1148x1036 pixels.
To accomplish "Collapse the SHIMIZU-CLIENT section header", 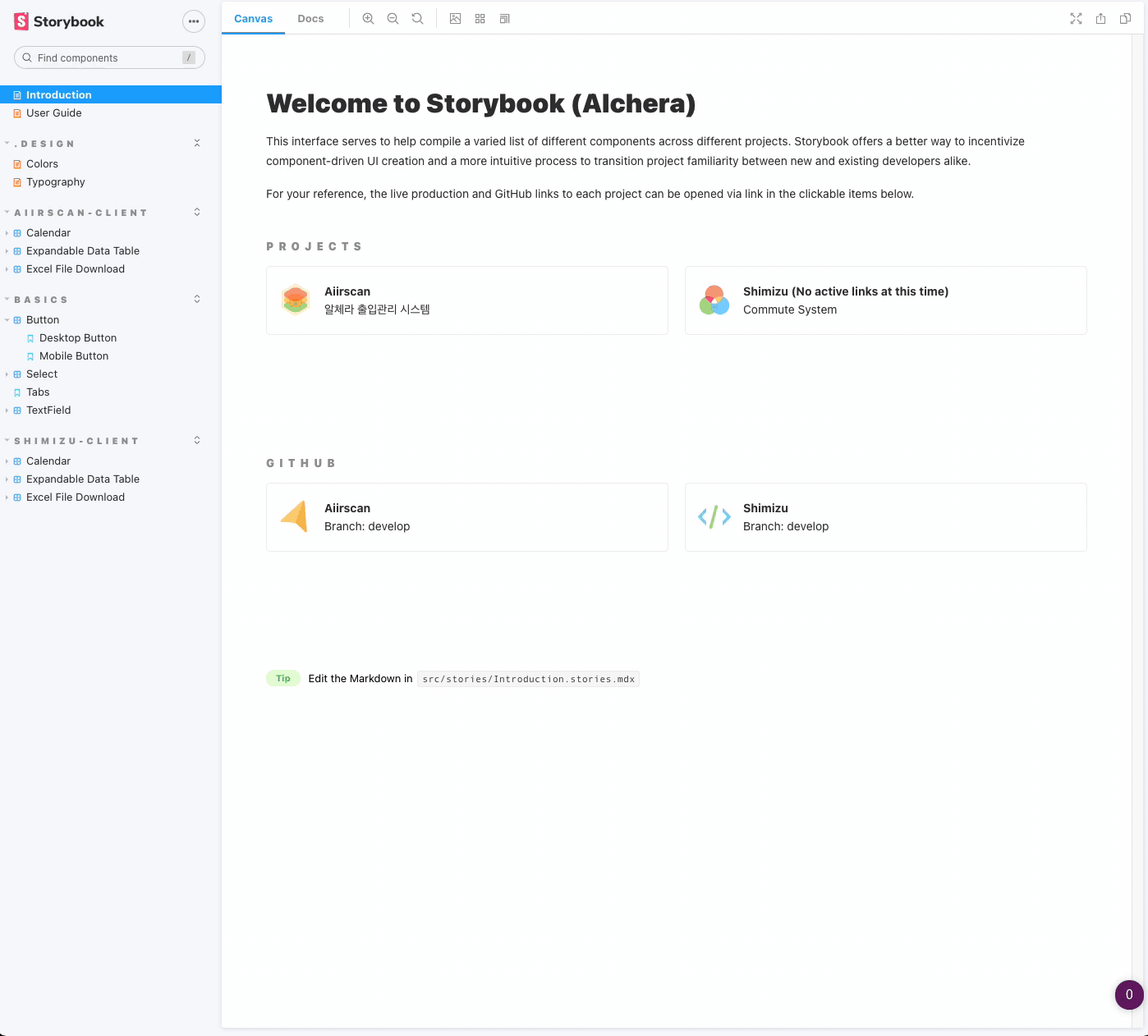I will [x=76, y=441].
